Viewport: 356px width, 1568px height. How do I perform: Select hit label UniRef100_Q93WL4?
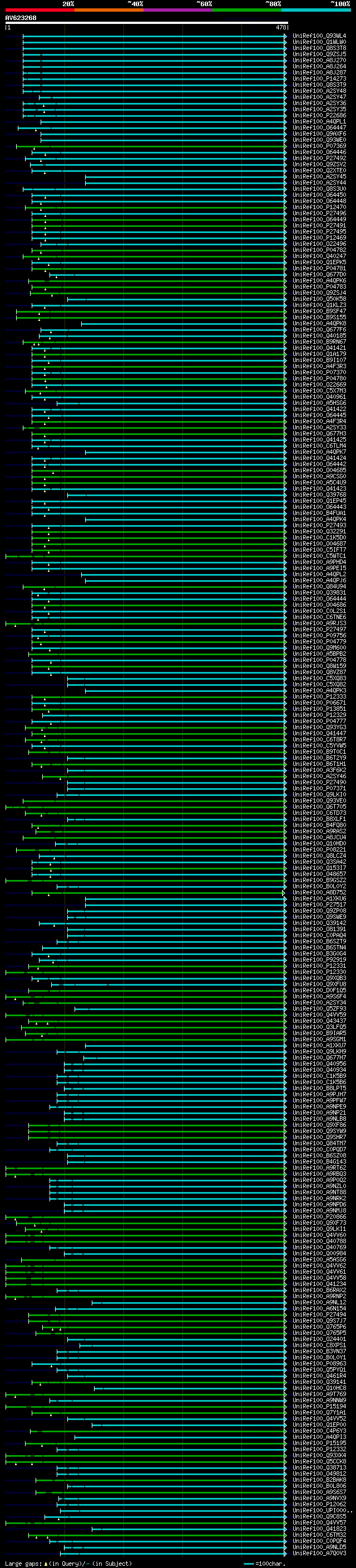(319, 36)
